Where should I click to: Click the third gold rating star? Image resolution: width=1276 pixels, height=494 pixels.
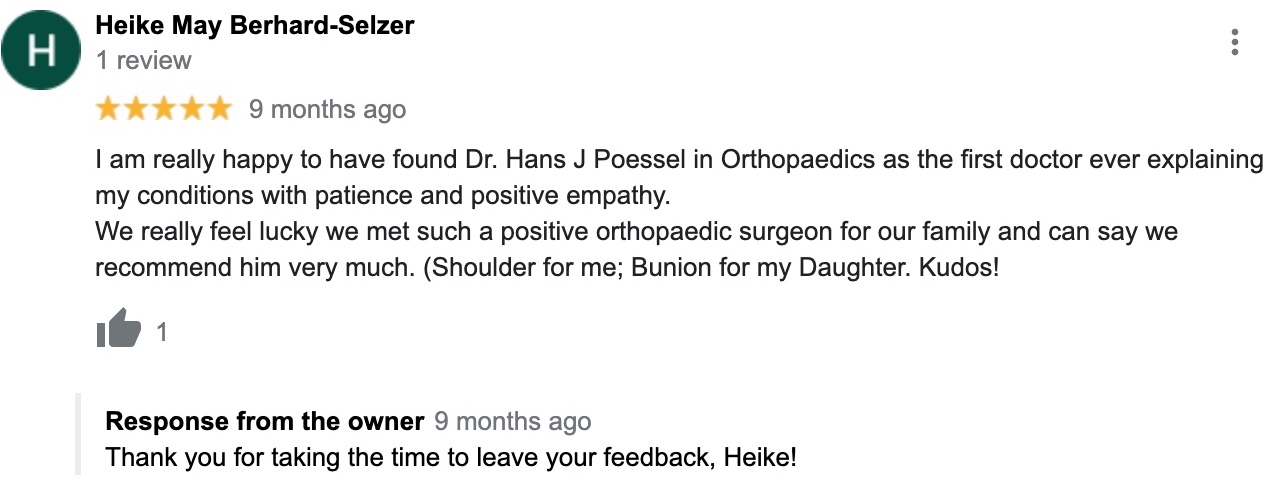(163, 109)
